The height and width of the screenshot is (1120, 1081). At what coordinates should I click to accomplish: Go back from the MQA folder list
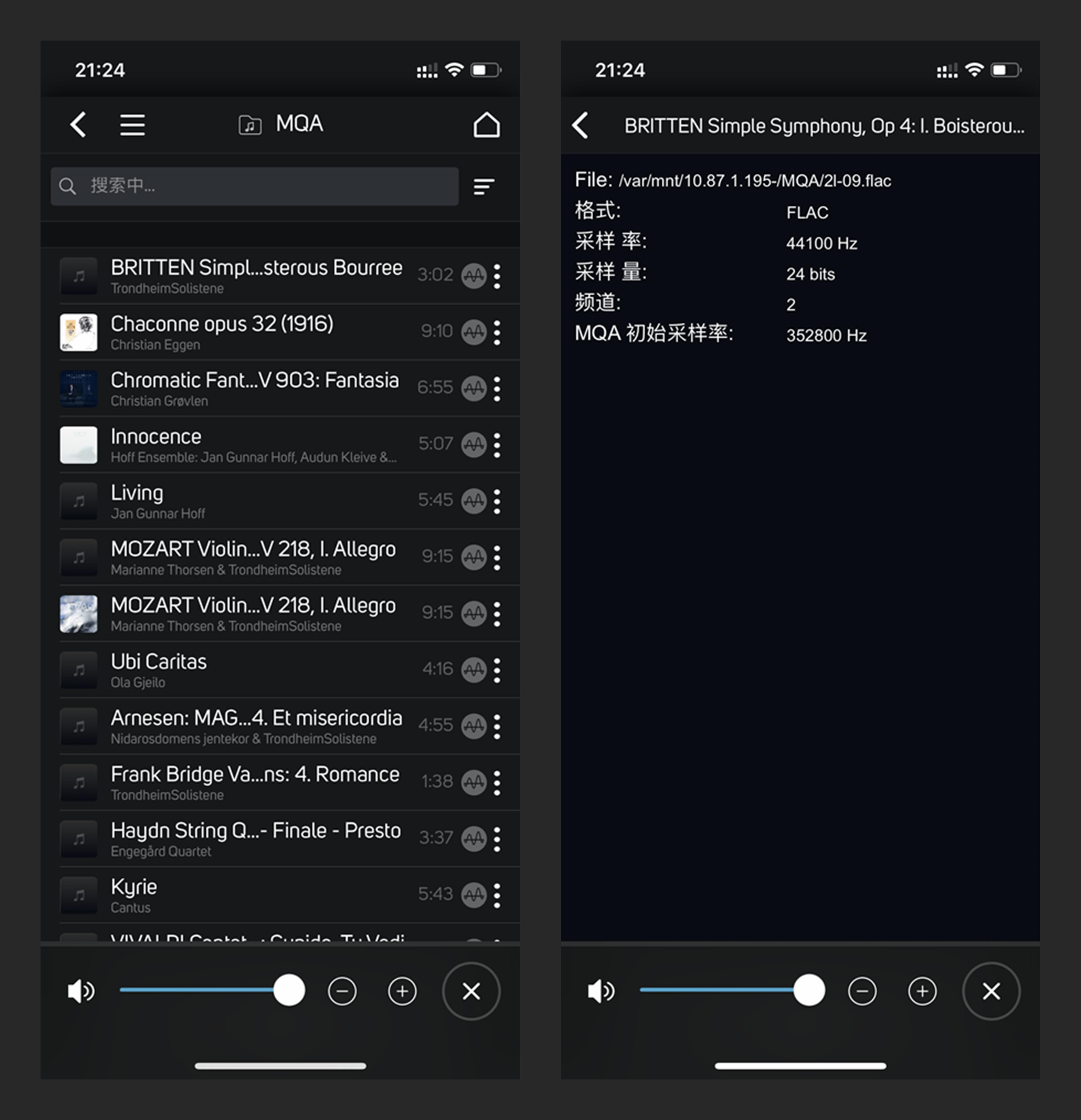click(x=78, y=125)
